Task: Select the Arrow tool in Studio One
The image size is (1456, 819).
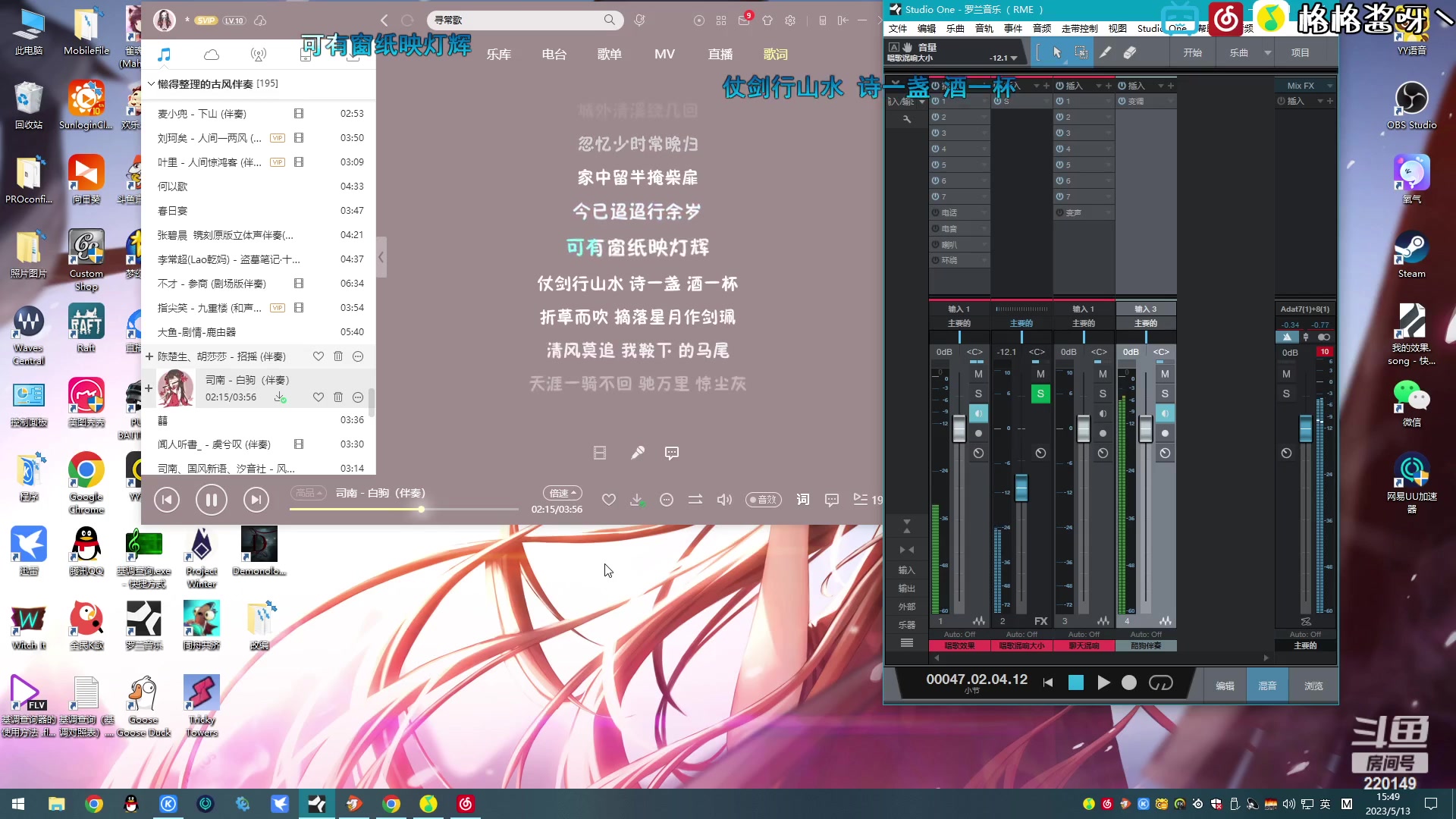Action: (x=1057, y=53)
